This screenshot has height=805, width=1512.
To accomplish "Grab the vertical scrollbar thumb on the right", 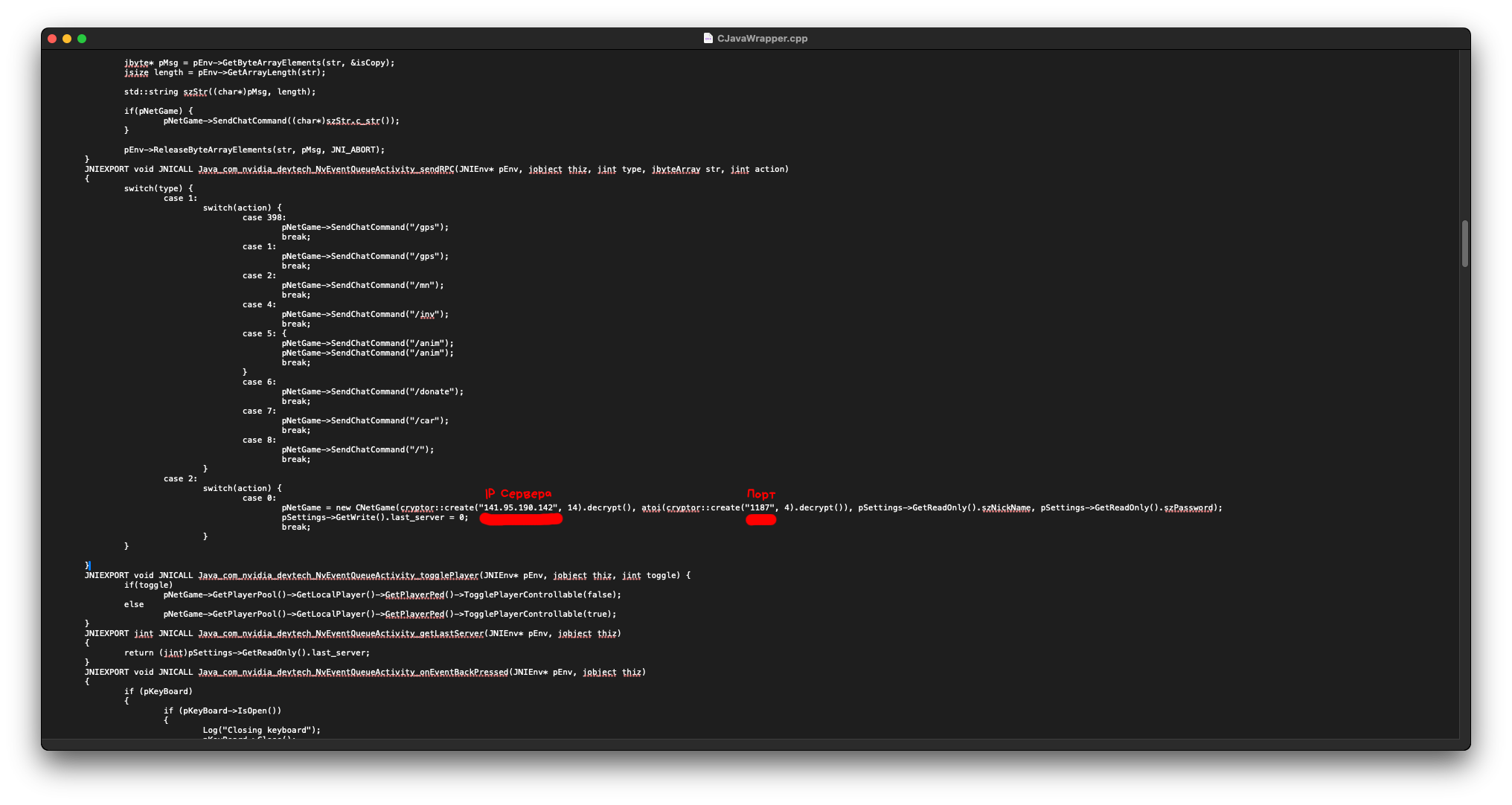I will [1464, 243].
